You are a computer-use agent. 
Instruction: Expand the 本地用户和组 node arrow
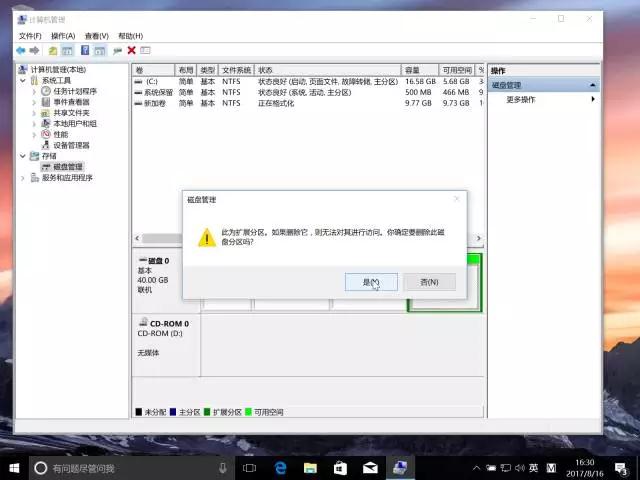pos(34,124)
